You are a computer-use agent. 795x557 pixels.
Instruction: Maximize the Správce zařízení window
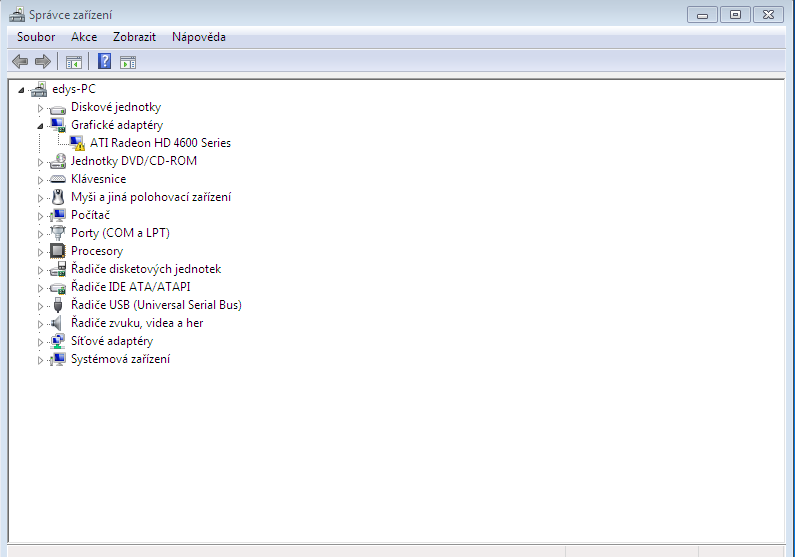735,15
